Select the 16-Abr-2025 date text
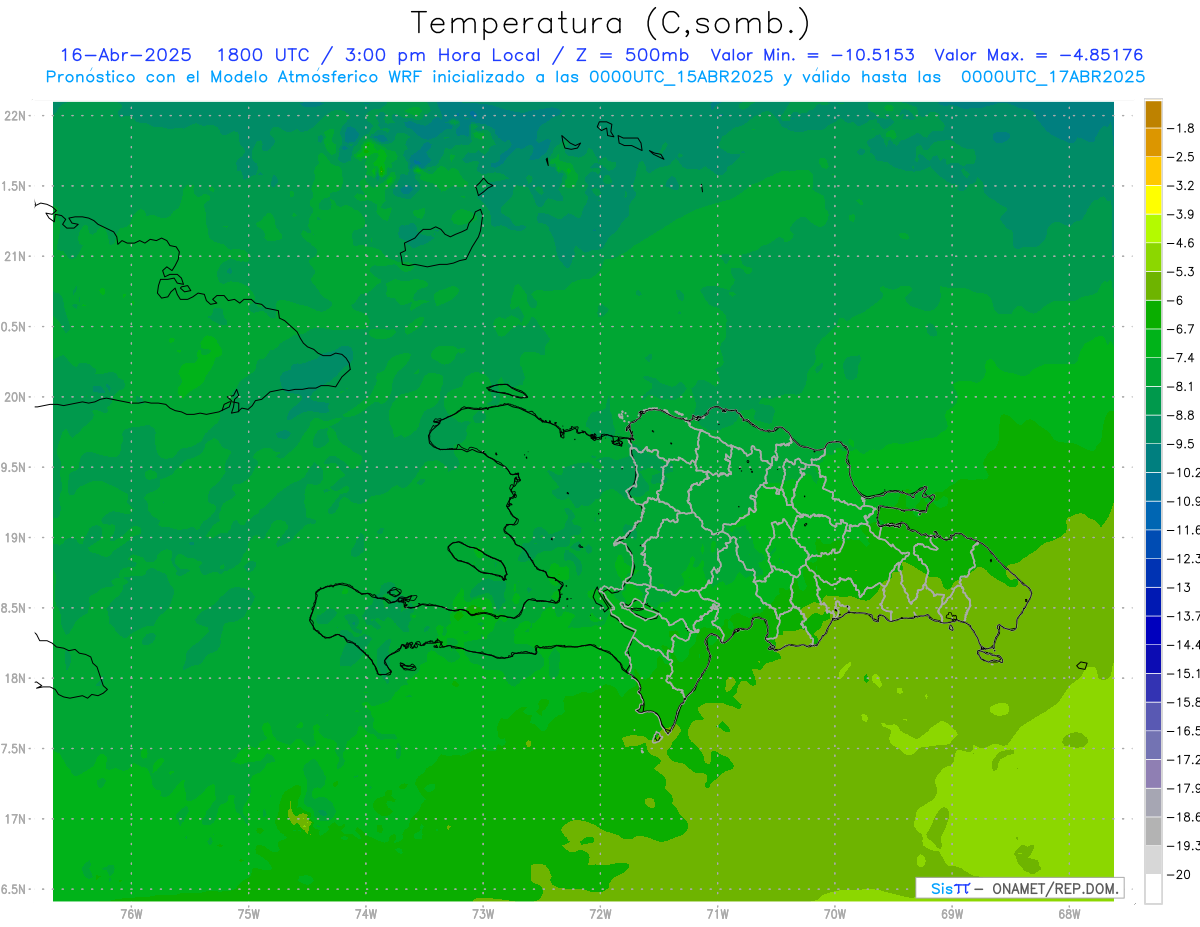The width and height of the screenshot is (1200, 927). pyautogui.click(x=125, y=55)
